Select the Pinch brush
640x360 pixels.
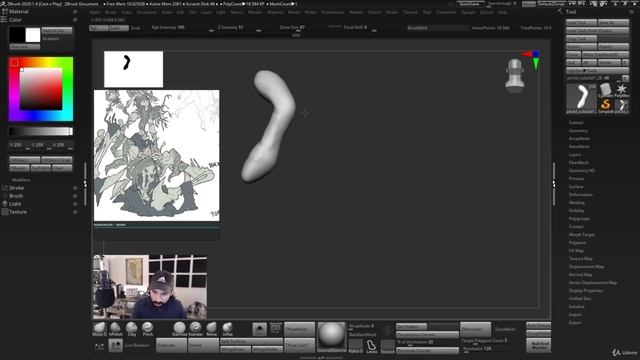[x=148, y=329]
